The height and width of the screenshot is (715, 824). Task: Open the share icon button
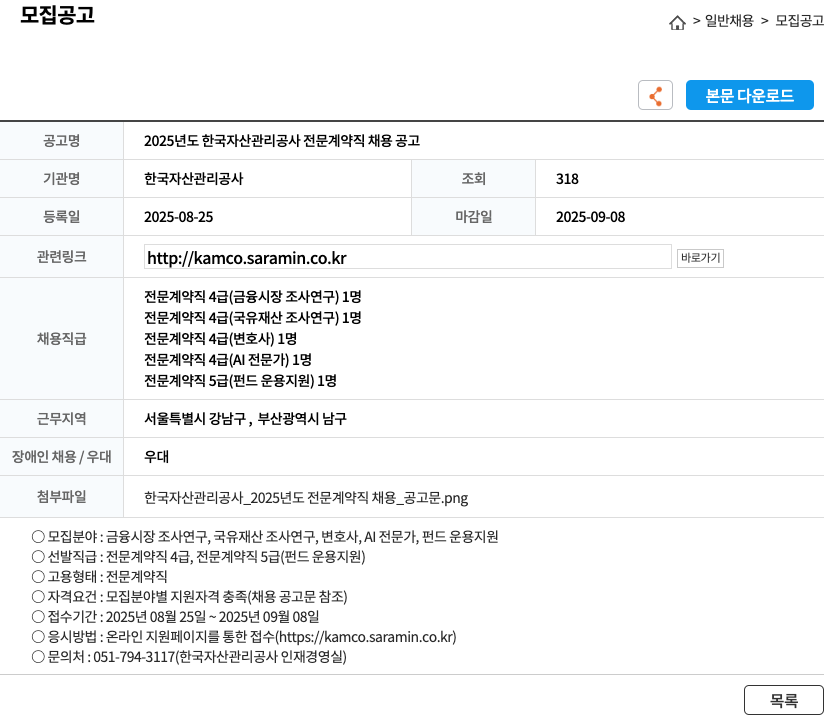(655, 95)
